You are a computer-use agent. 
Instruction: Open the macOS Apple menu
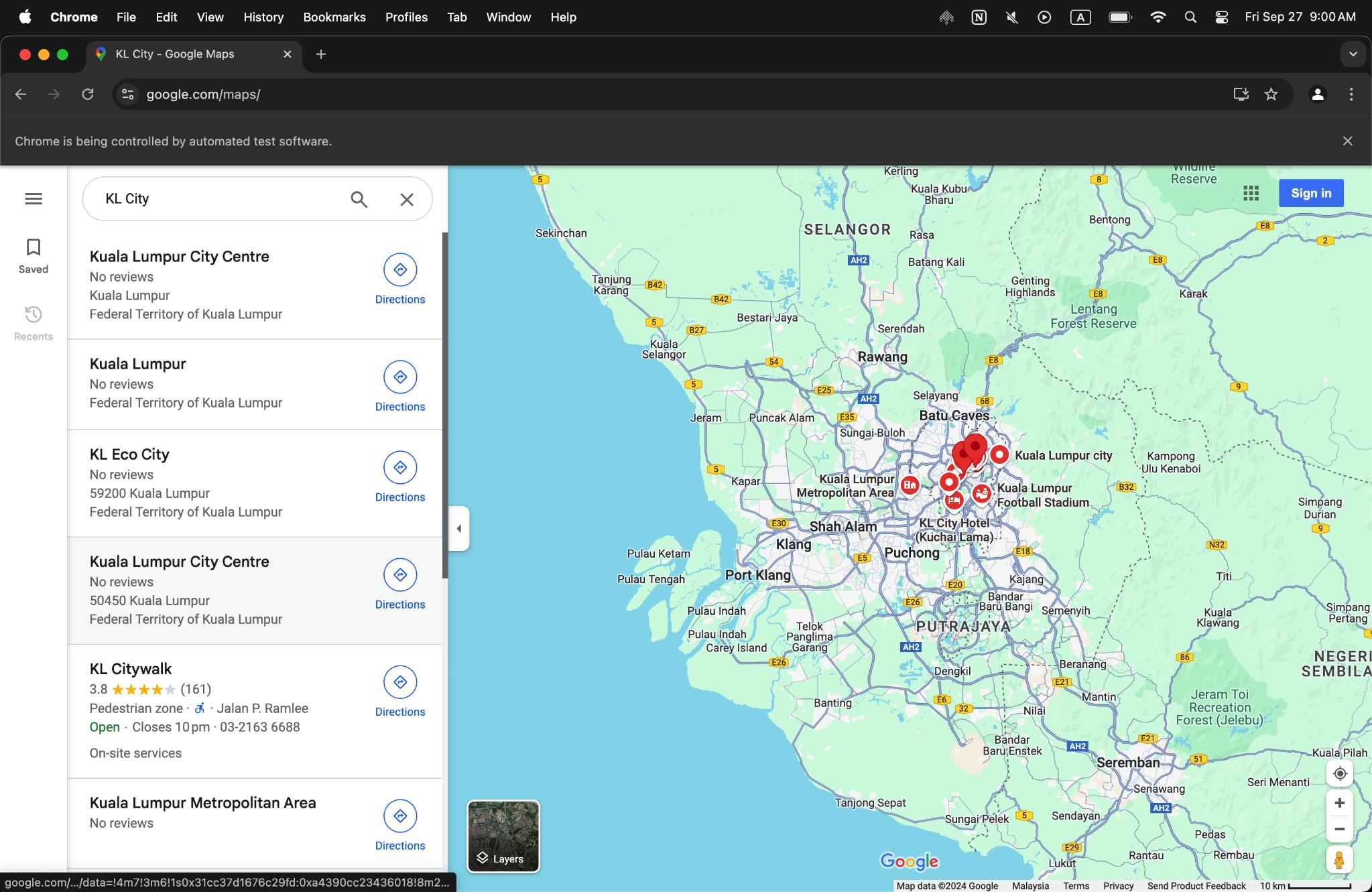[x=25, y=17]
